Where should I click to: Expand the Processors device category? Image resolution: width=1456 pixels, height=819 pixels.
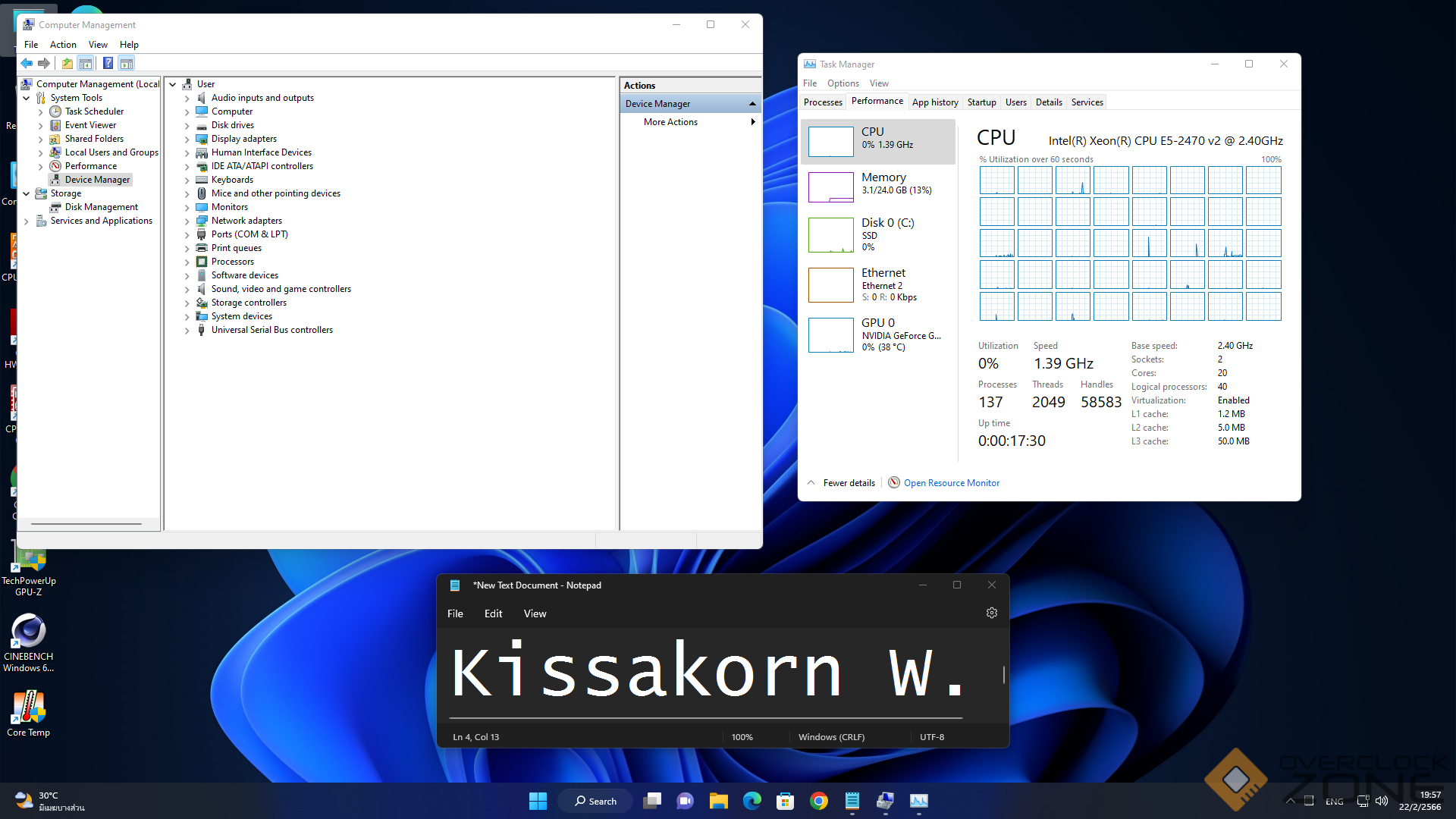click(187, 262)
